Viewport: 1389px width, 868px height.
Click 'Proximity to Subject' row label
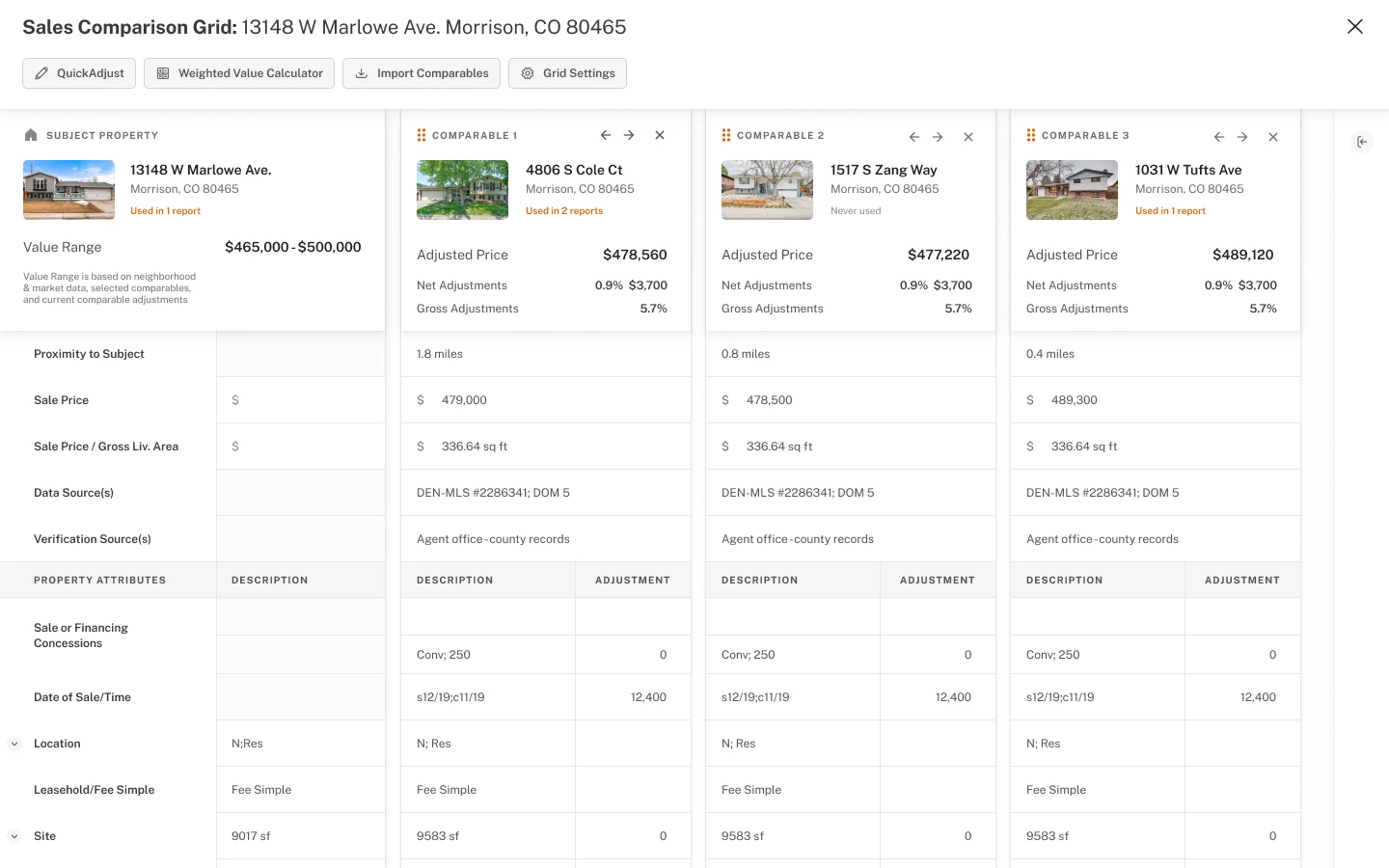(x=89, y=354)
